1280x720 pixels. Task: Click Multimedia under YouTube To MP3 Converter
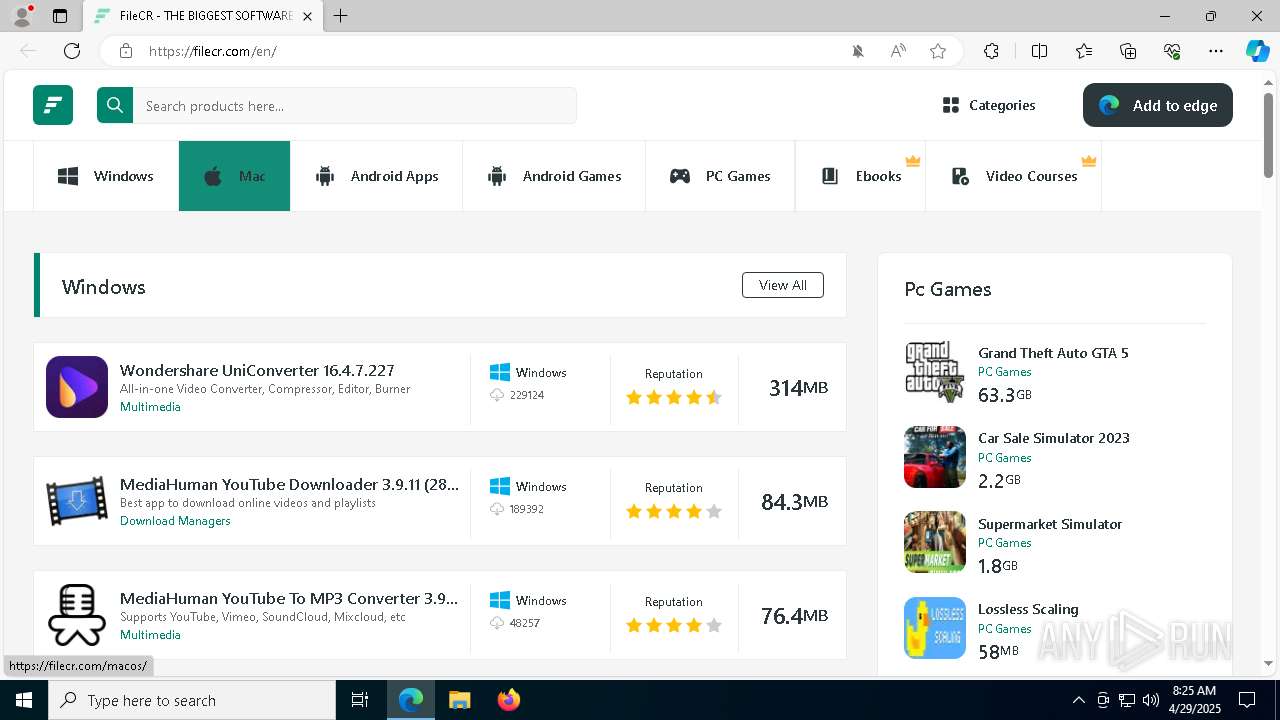pyautogui.click(x=150, y=635)
